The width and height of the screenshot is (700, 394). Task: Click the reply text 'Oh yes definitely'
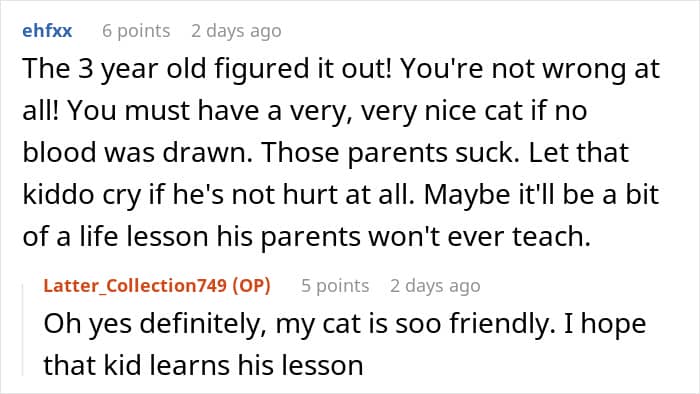pyautogui.click(x=152, y=323)
